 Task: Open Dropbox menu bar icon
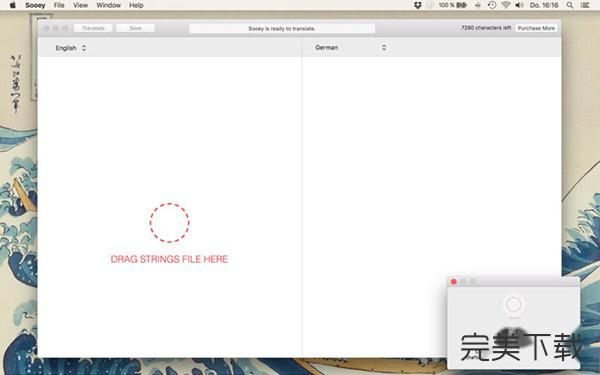click(417, 5)
